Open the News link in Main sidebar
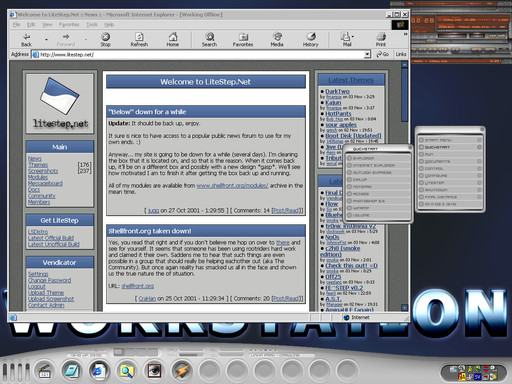Image resolution: width=512 pixels, height=384 pixels. (x=35, y=159)
